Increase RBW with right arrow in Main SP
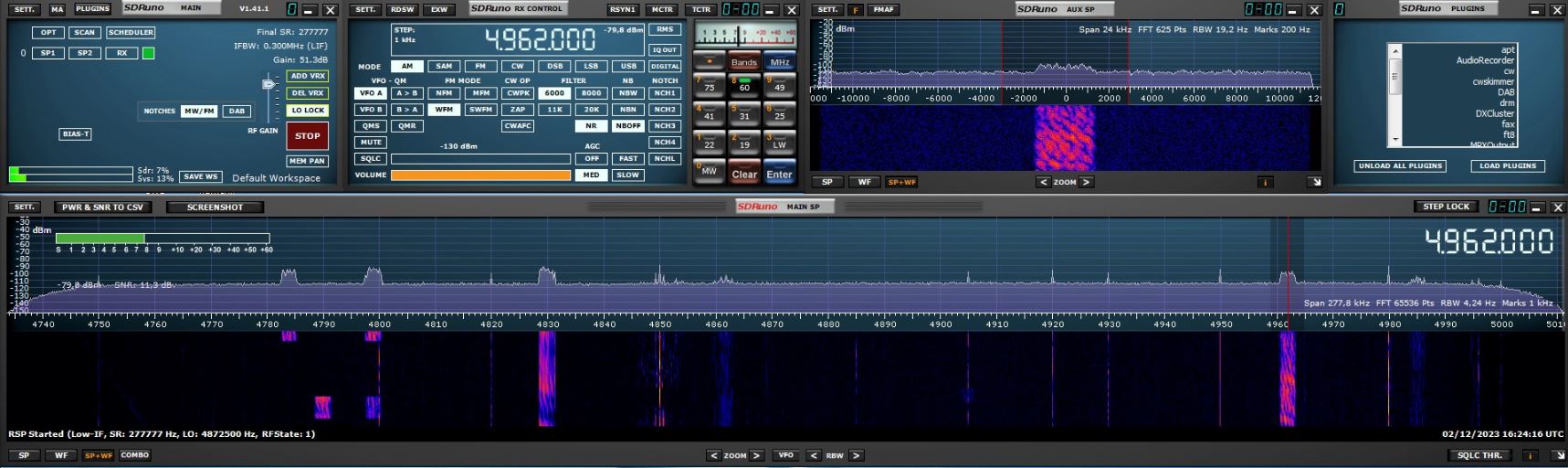 (x=857, y=455)
